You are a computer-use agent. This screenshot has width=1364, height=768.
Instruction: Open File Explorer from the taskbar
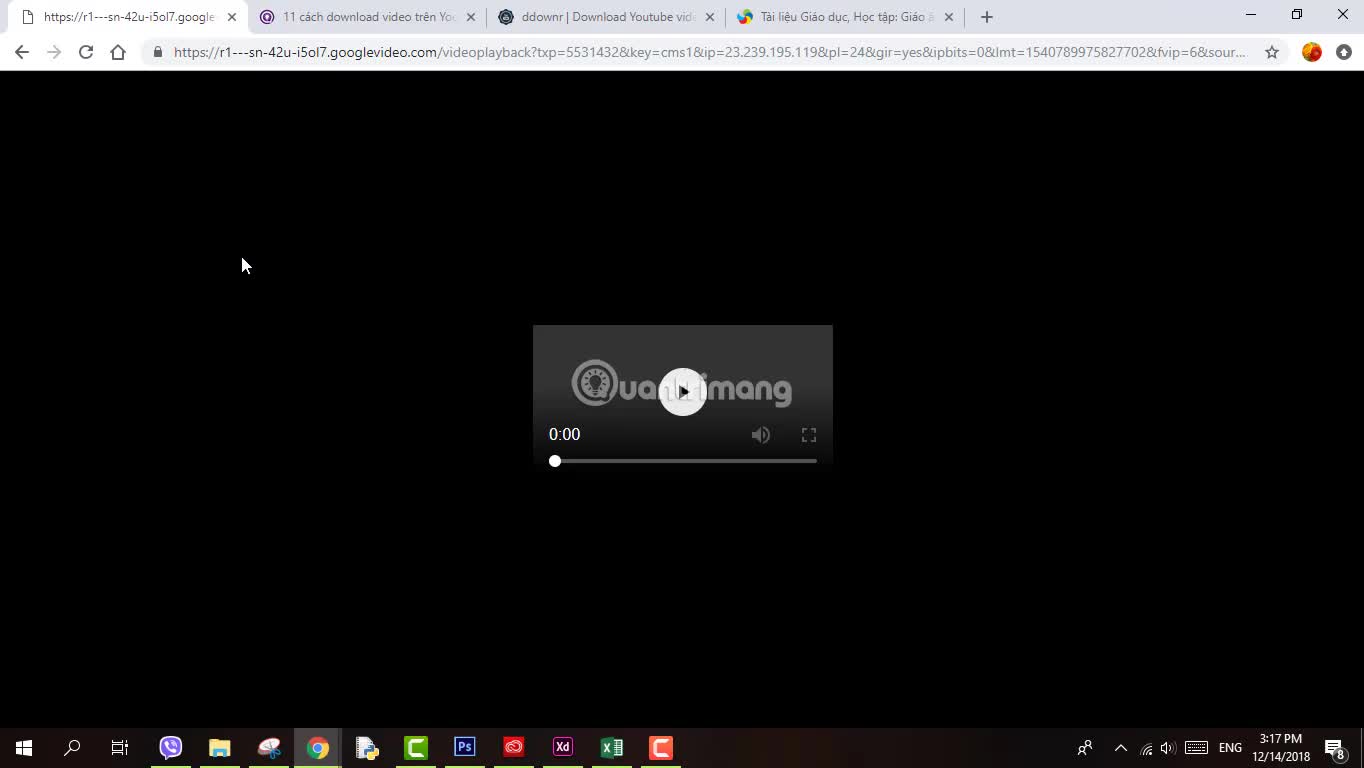point(220,747)
